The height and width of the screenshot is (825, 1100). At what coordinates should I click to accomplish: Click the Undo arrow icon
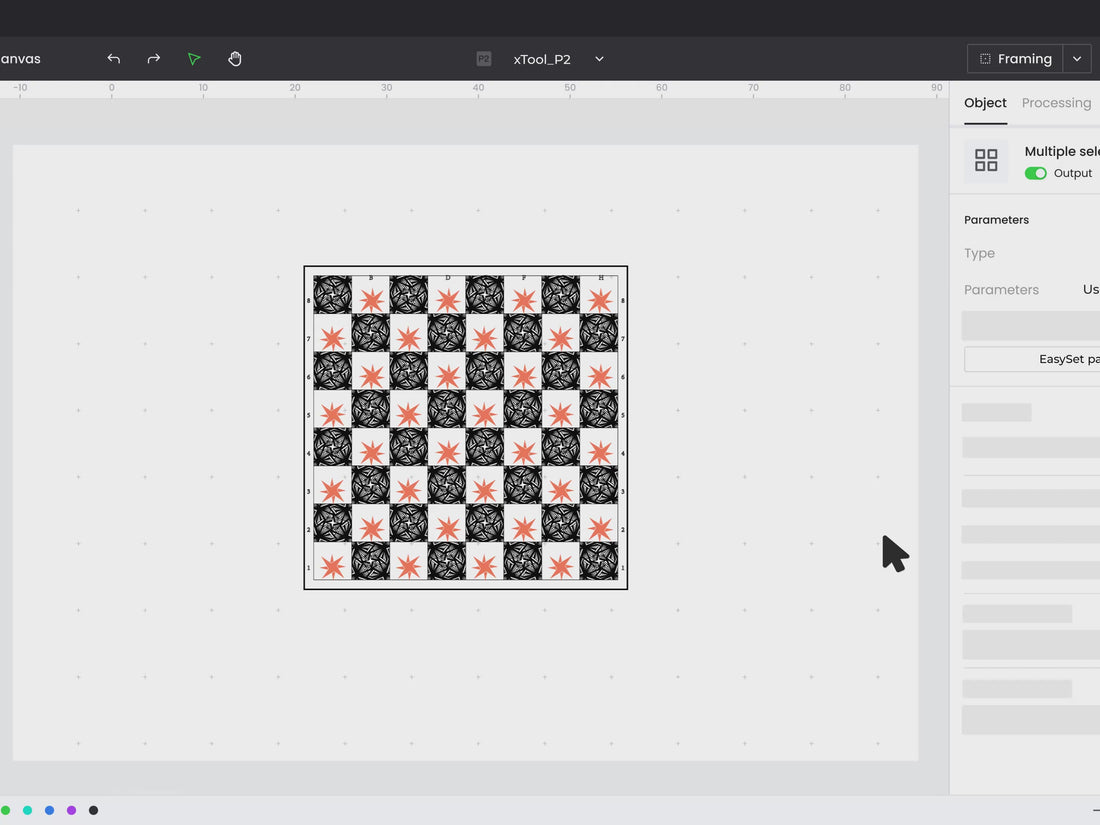[x=114, y=59]
